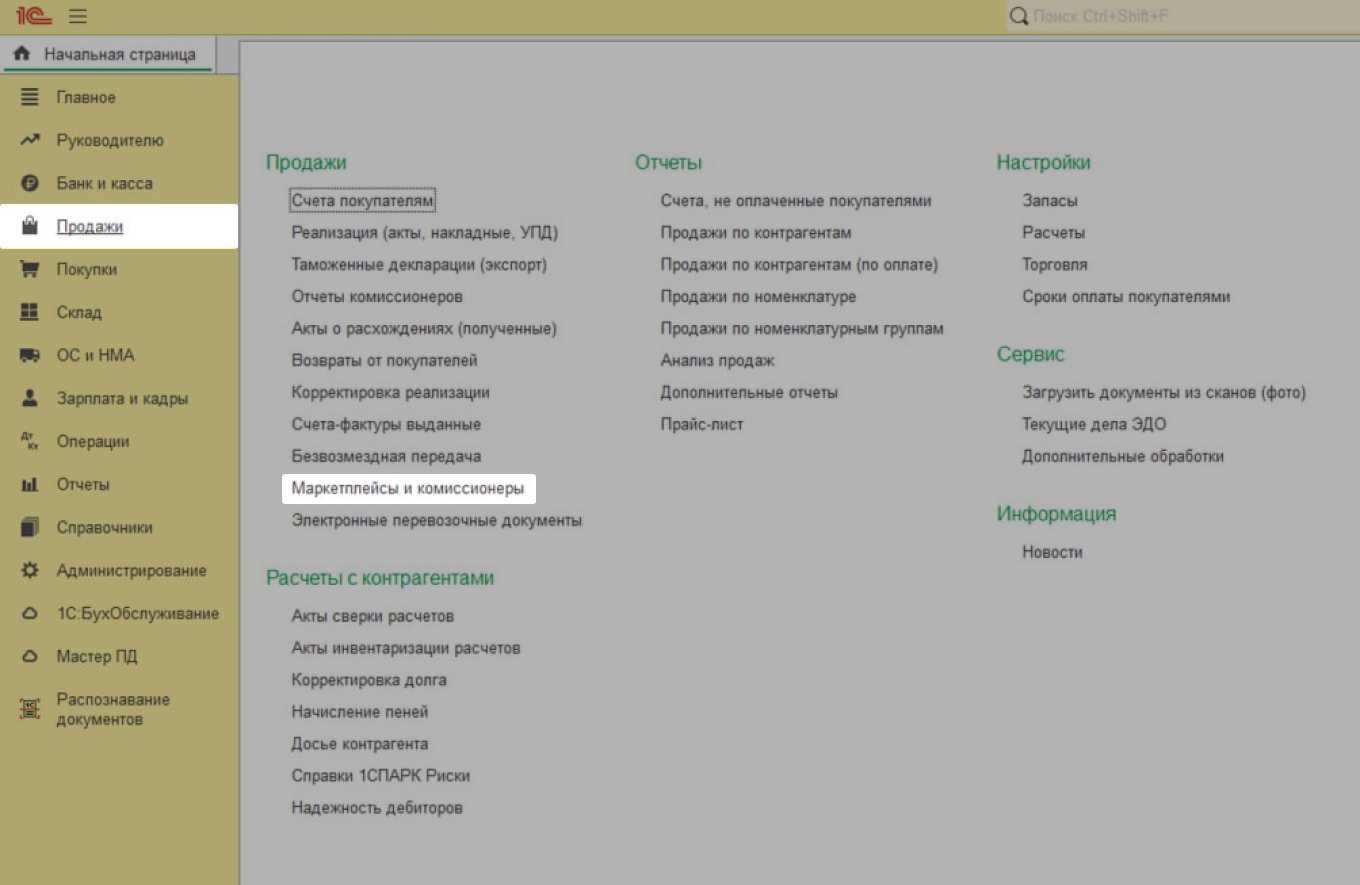Open Отчеты комиссионеров

377,297
